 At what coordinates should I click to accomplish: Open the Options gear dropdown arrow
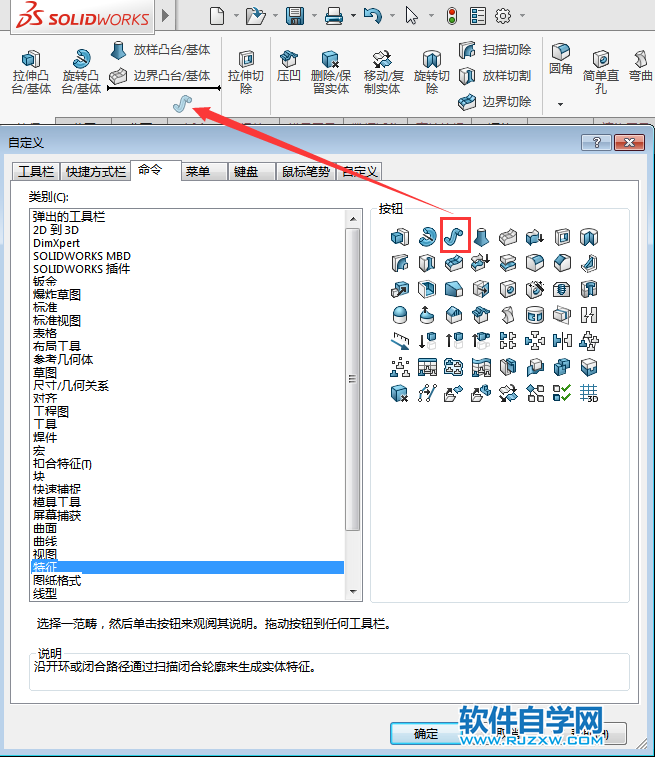click(522, 16)
